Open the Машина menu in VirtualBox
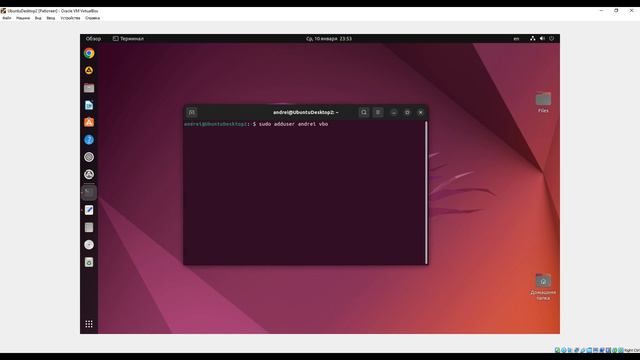The image size is (640, 360). point(23,18)
